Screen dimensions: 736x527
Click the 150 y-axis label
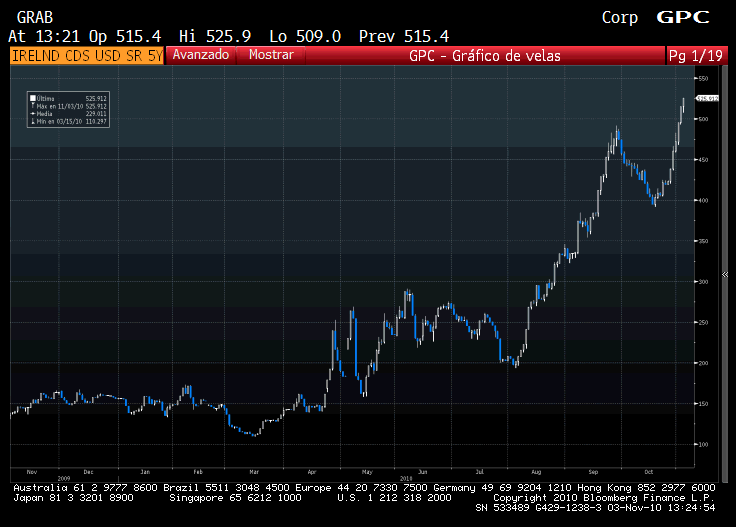coord(703,404)
